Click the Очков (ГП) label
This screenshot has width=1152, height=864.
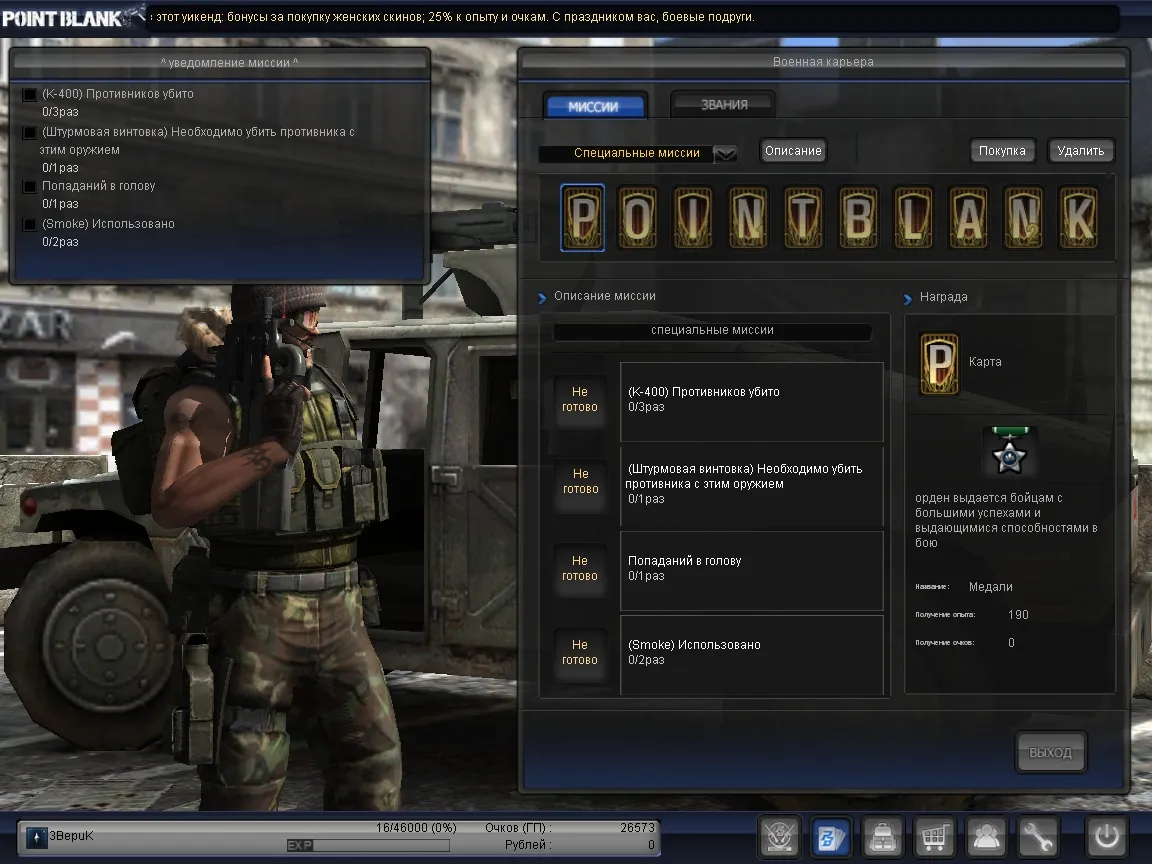pos(519,828)
